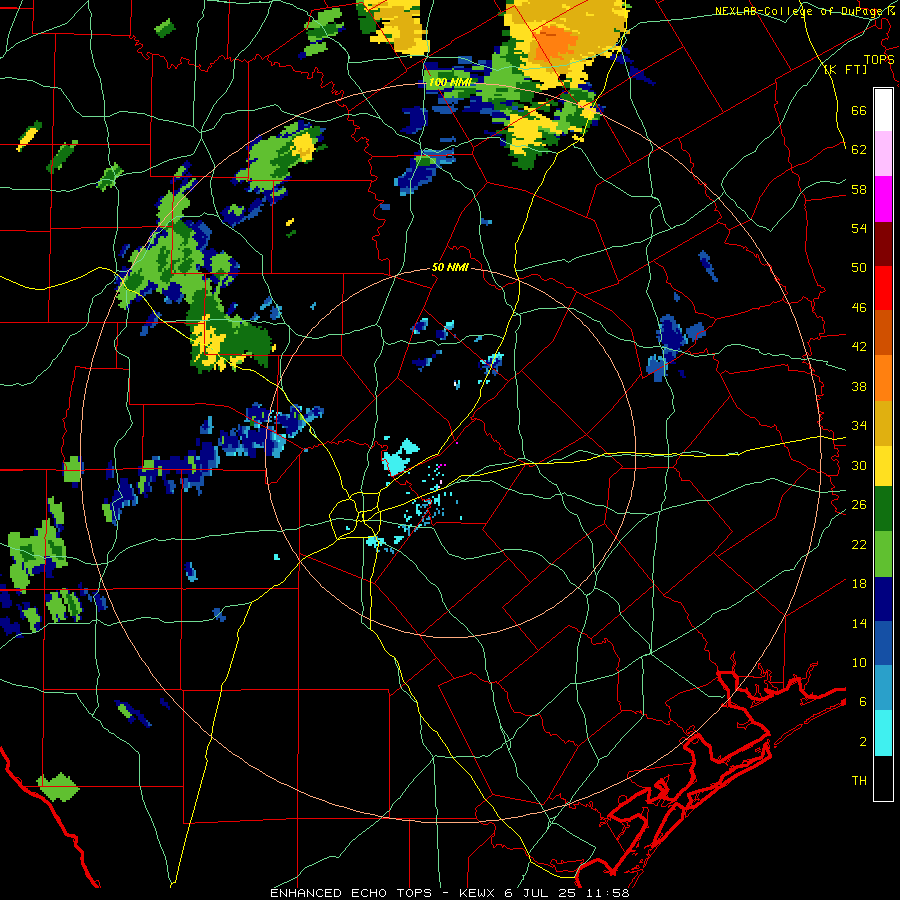Click legend value 6

tap(863, 702)
